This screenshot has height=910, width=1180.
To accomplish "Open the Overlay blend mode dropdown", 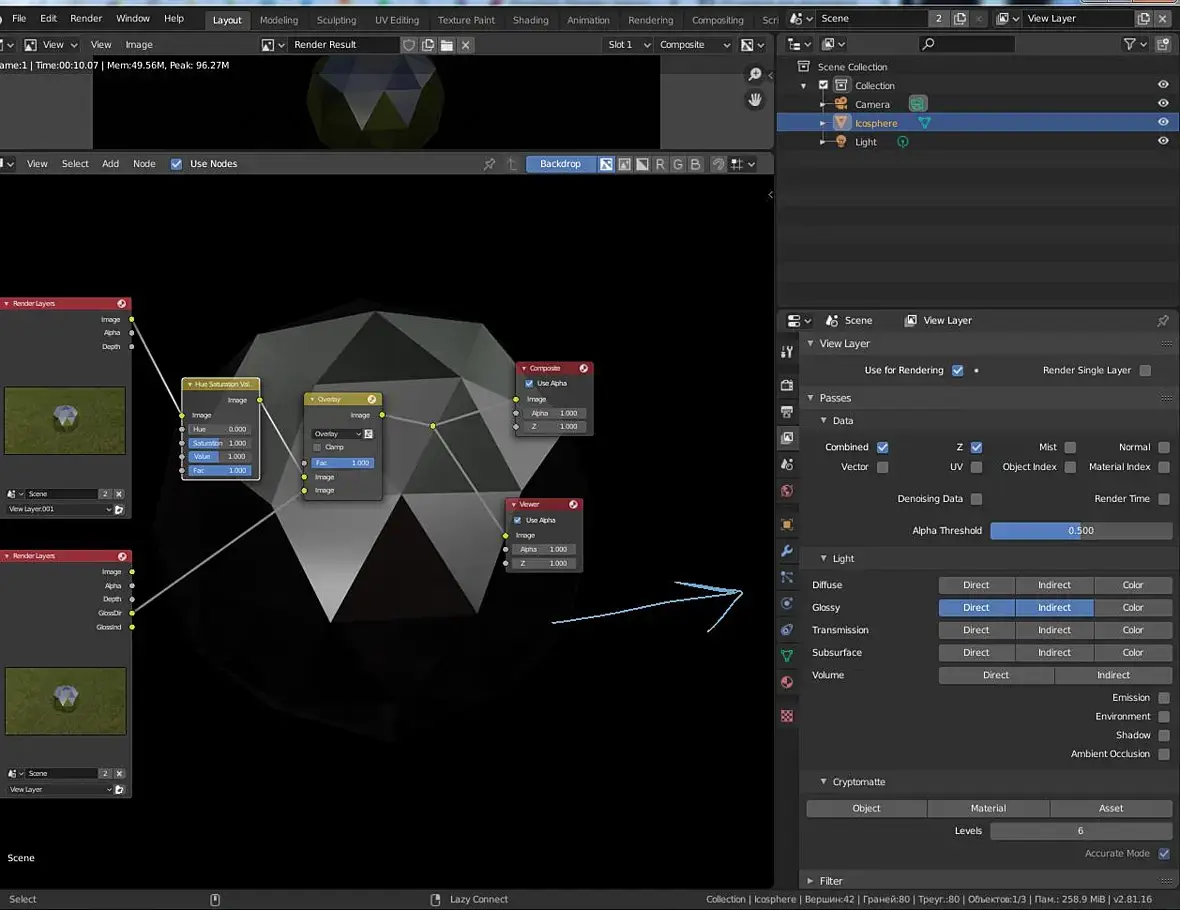I will pos(336,434).
